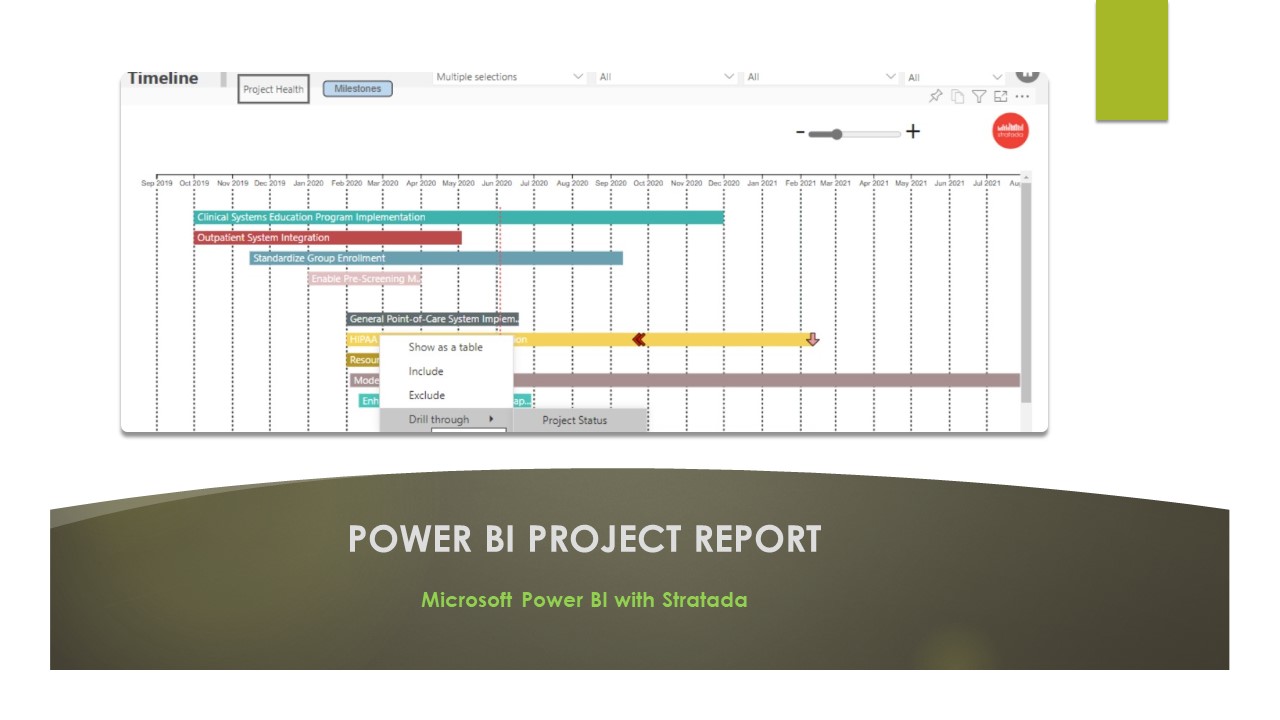Click the Jul 2021 axis label
The height and width of the screenshot is (720, 1280).
pos(987,183)
